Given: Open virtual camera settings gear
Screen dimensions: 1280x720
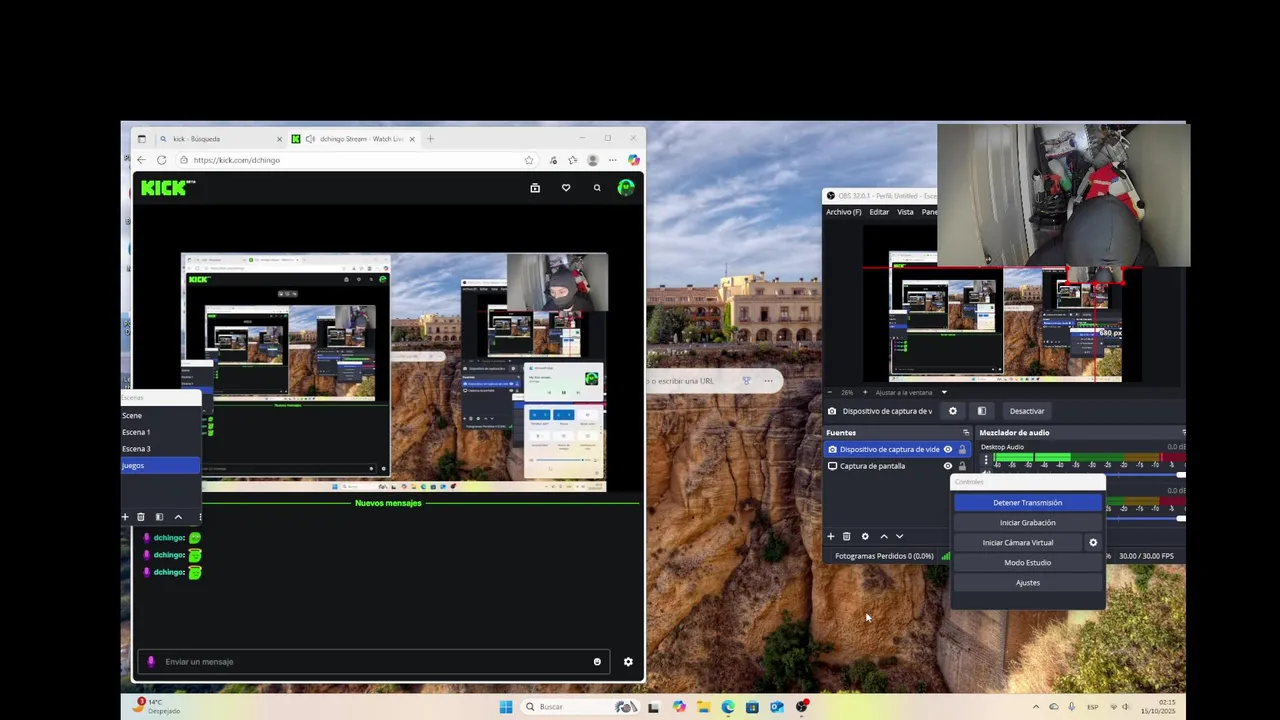Looking at the screenshot, I should [x=1093, y=543].
